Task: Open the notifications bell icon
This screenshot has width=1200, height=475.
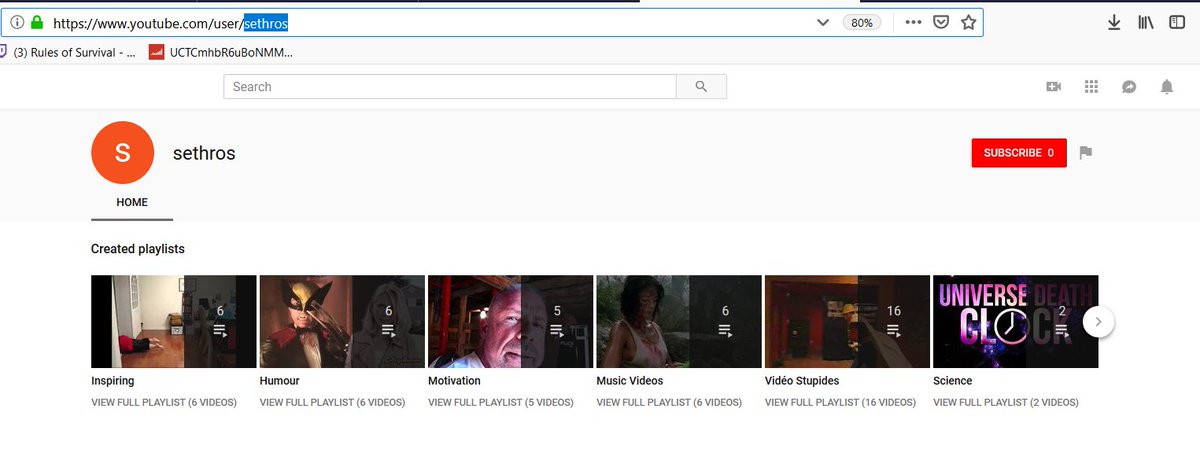Action: click(1166, 87)
